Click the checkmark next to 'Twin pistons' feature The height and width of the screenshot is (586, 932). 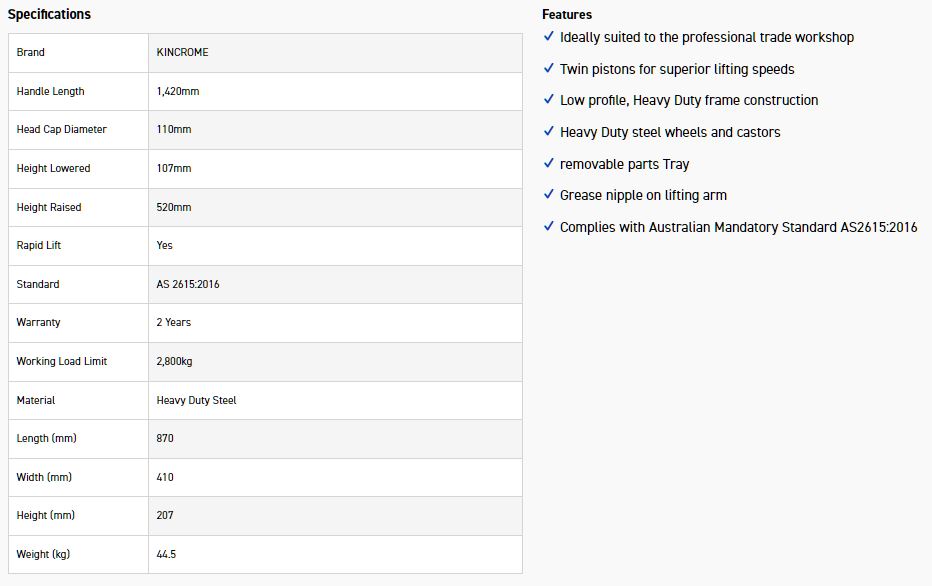(x=548, y=69)
